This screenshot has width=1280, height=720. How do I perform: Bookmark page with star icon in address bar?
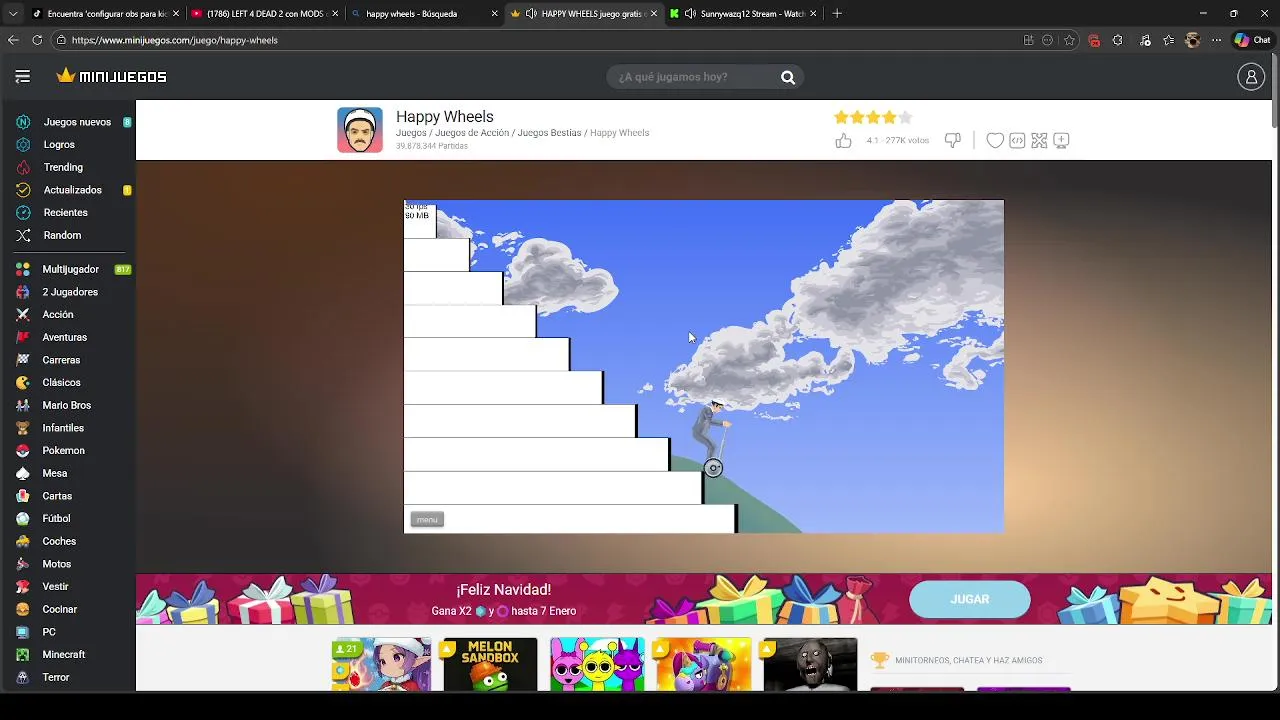click(1069, 40)
